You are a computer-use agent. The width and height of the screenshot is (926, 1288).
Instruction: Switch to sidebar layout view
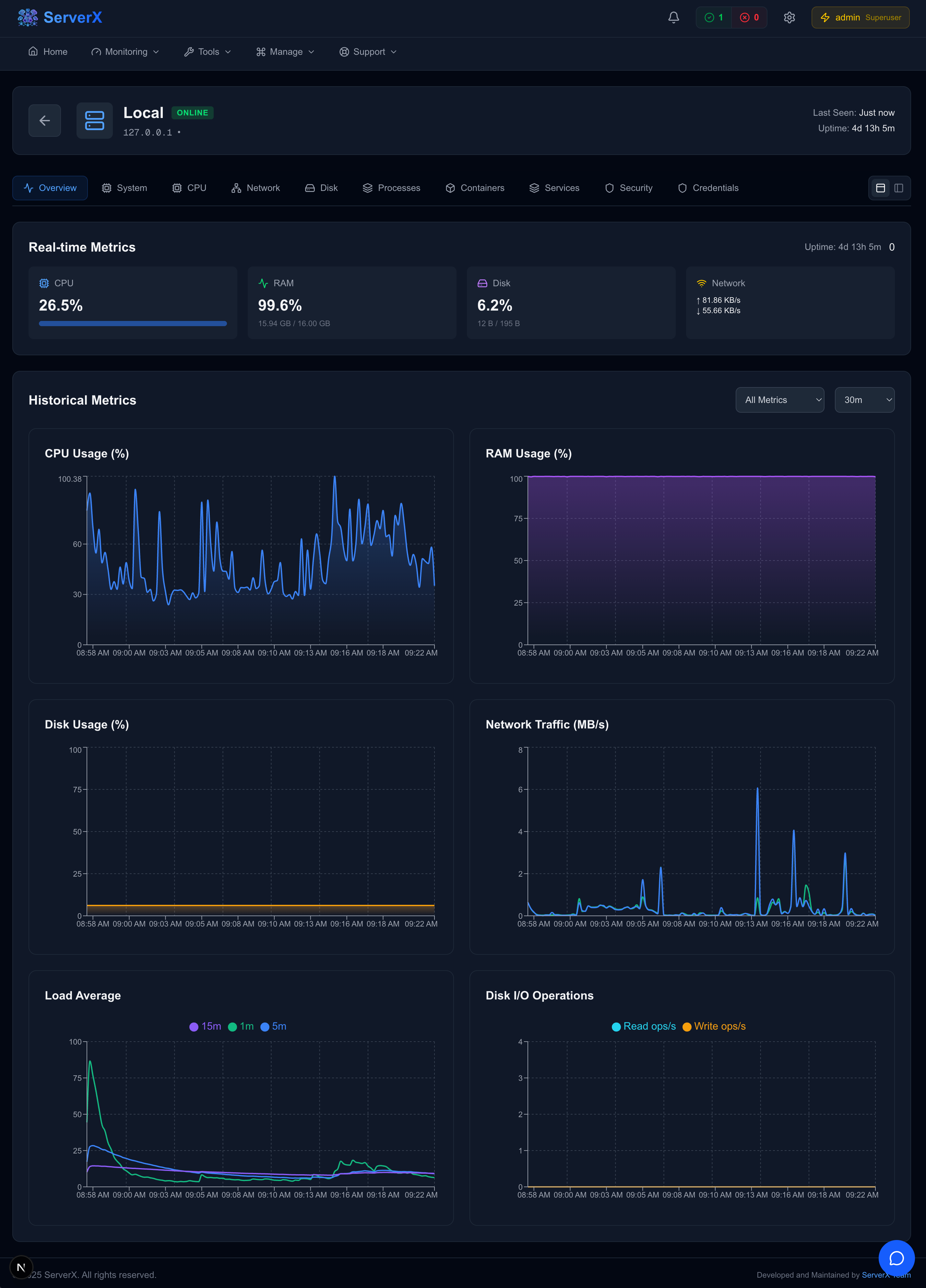point(899,188)
